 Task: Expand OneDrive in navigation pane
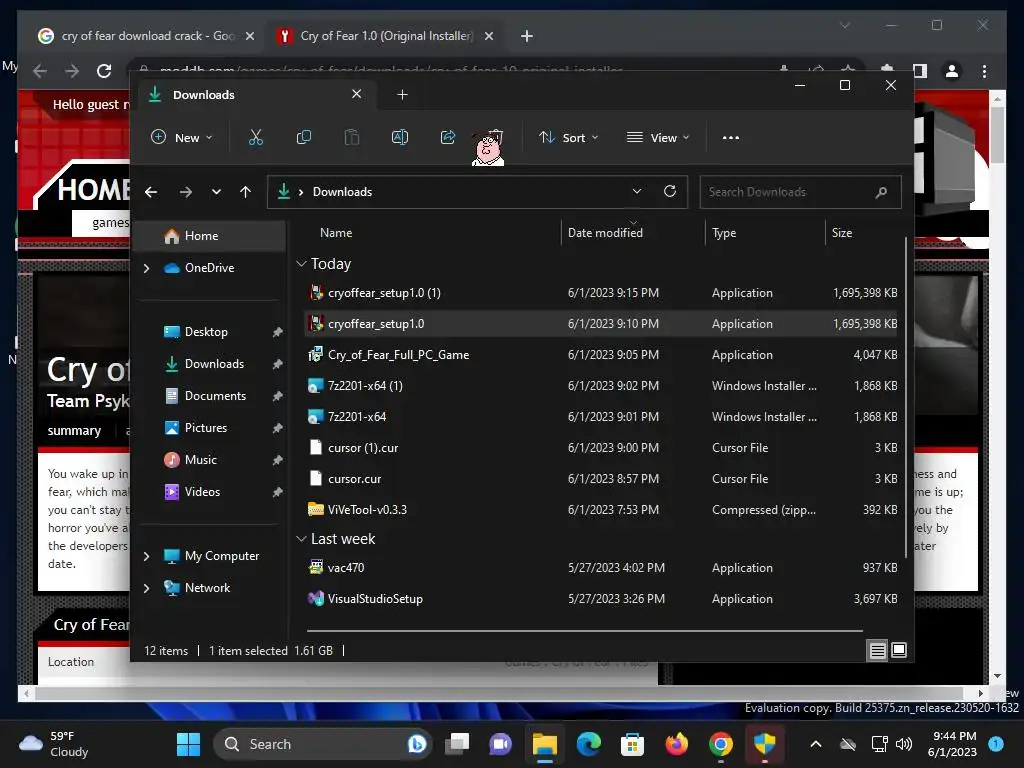(146, 268)
